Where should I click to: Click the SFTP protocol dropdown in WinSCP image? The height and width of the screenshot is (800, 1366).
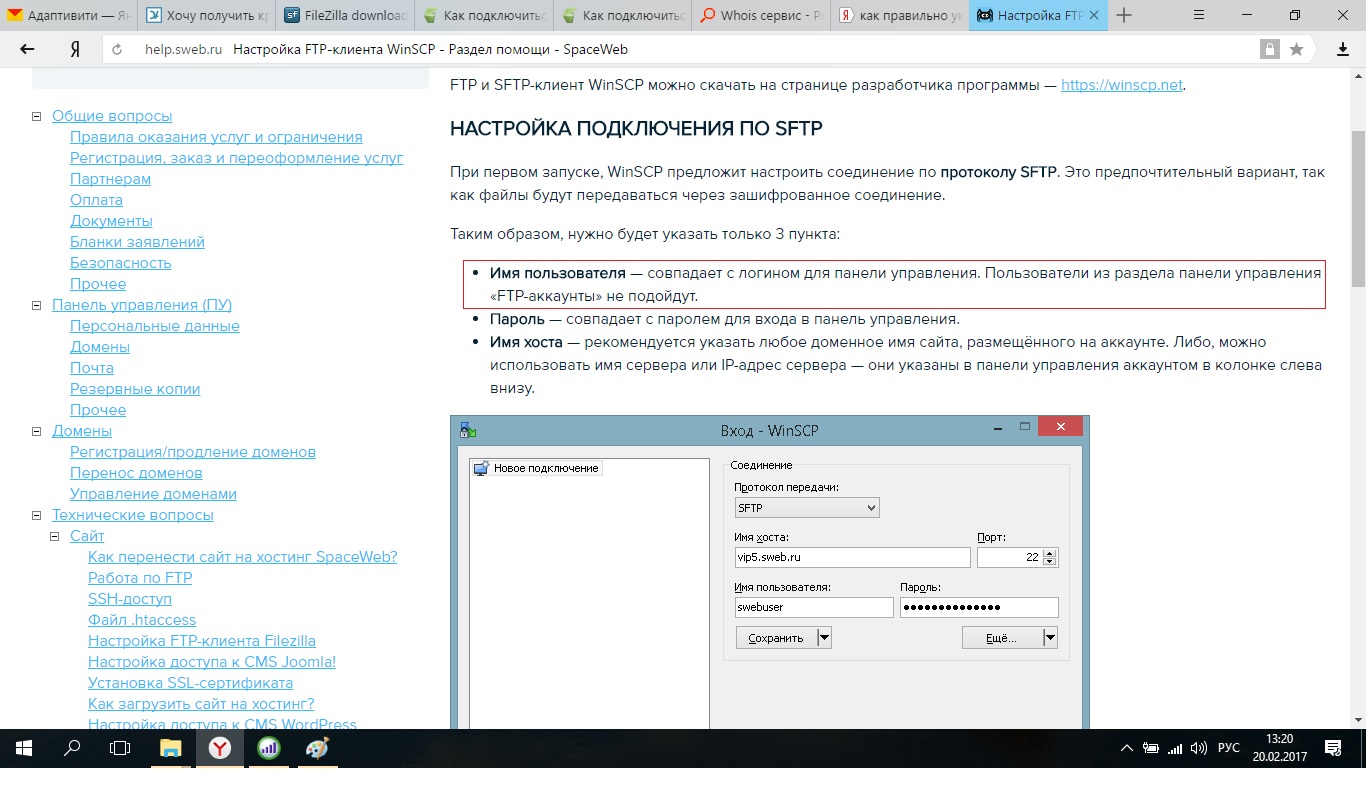coord(807,508)
